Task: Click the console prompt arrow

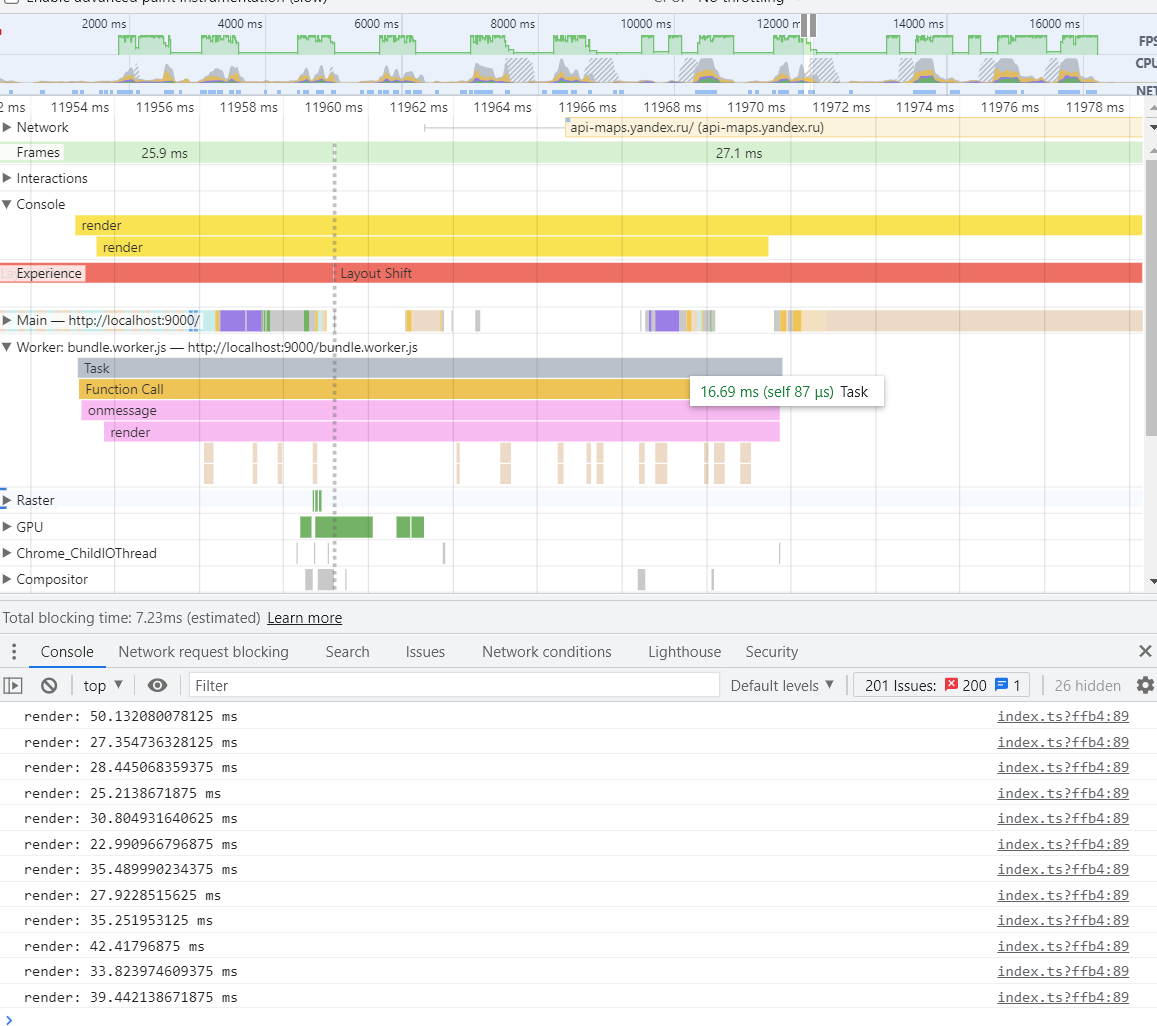Action: tap(9, 1019)
